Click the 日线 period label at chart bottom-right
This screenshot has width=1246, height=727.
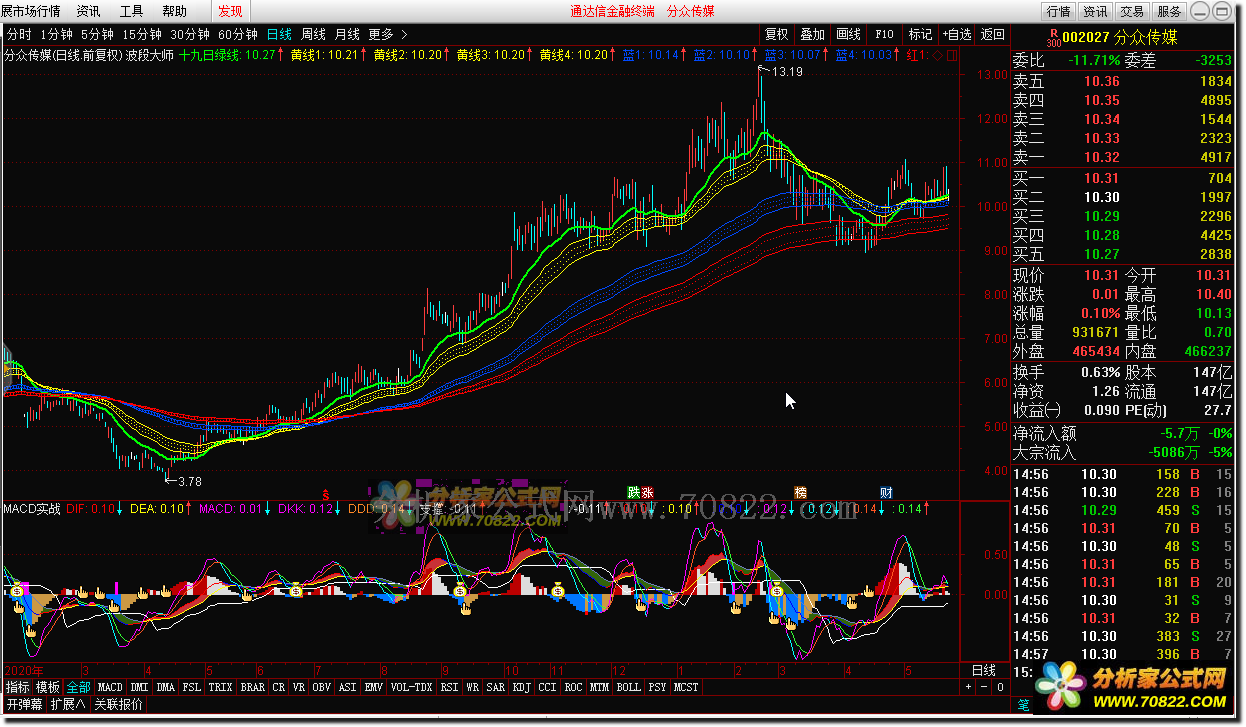[984, 670]
